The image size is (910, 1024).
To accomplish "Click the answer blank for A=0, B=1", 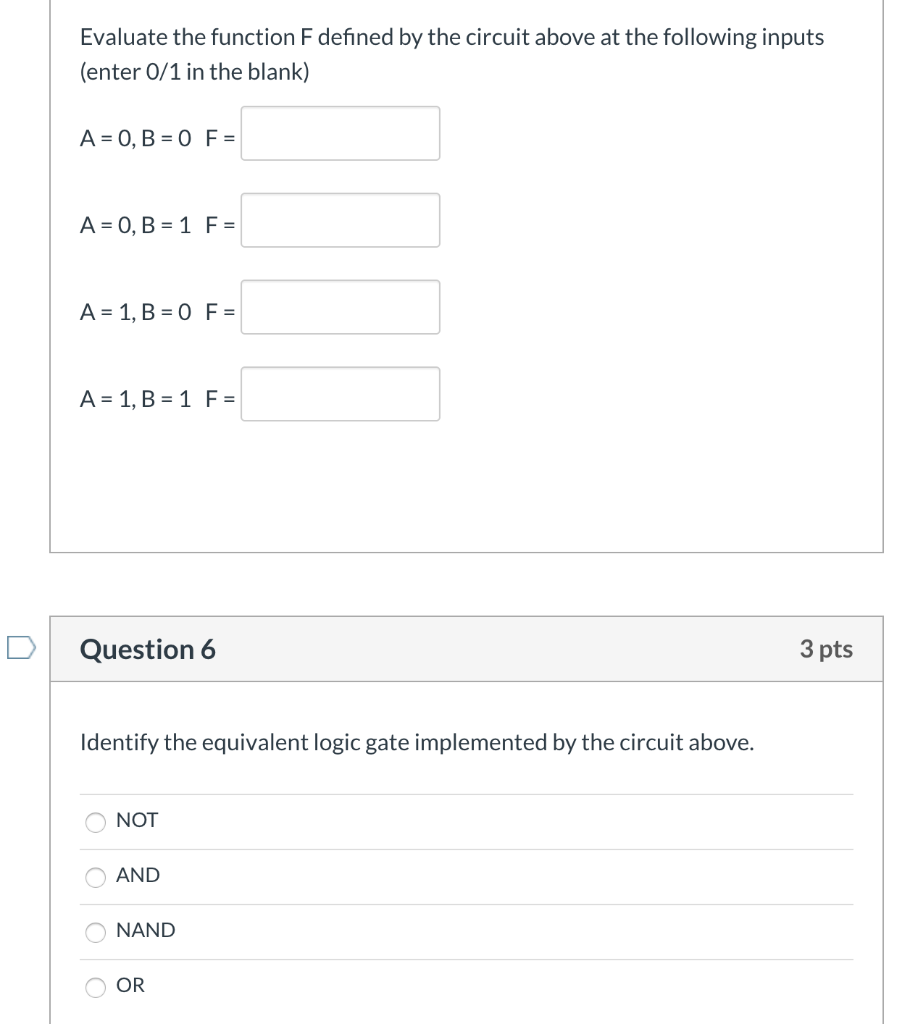I will 340,220.
